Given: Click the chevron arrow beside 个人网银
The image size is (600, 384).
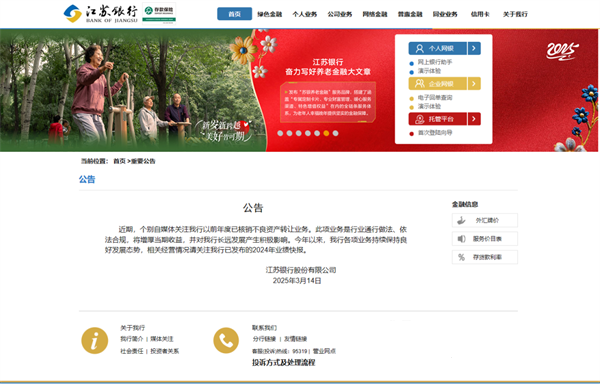Looking at the screenshot, I should click(474, 48).
